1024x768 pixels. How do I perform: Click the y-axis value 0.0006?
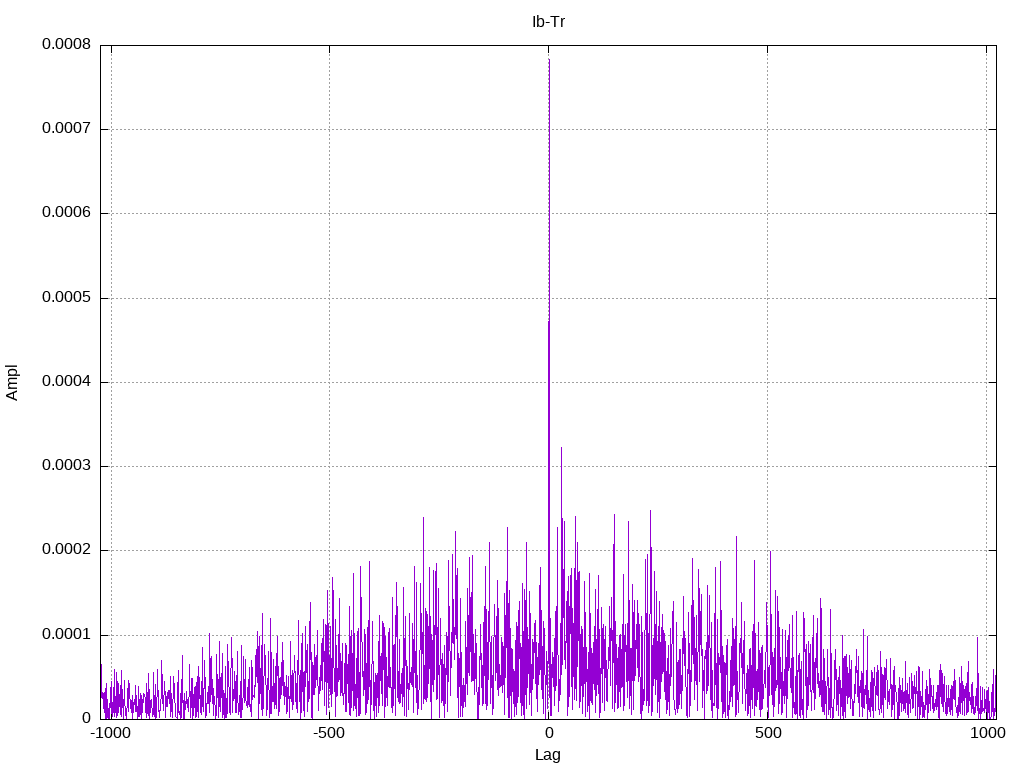point(66,213)
